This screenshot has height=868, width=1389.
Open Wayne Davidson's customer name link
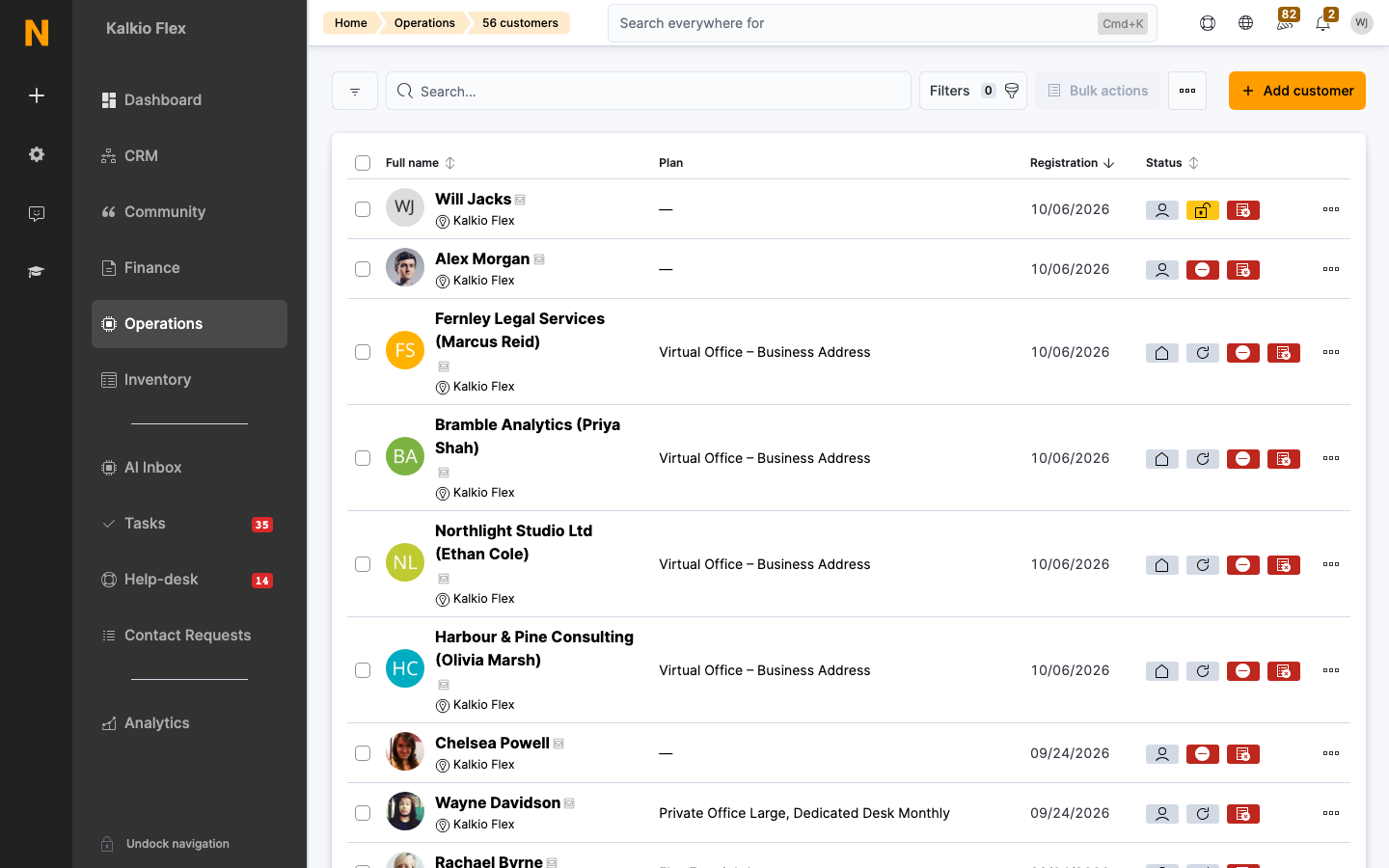pos(498,802)
